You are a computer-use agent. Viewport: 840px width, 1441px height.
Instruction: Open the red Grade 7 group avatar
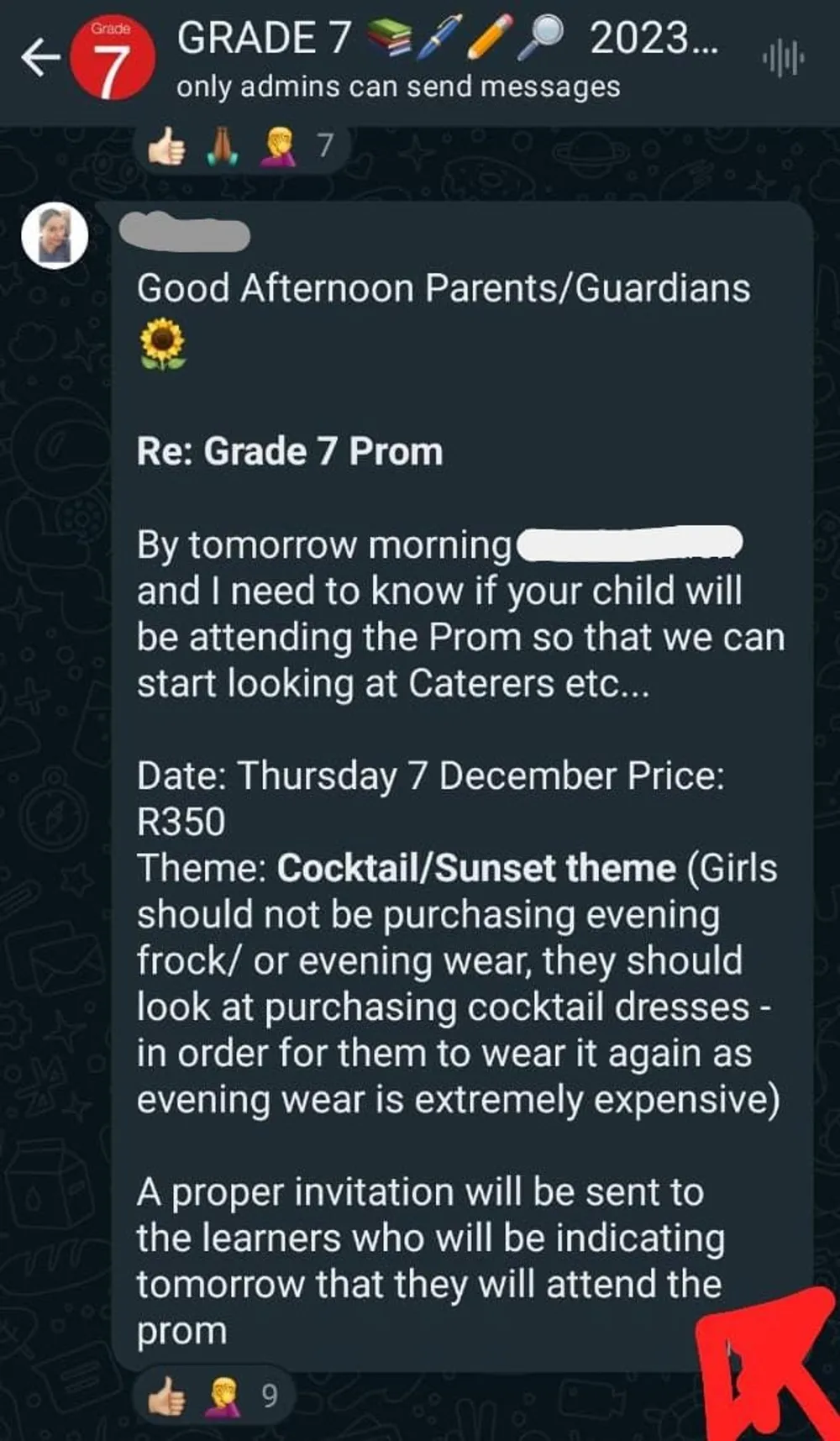click(112, 58)
